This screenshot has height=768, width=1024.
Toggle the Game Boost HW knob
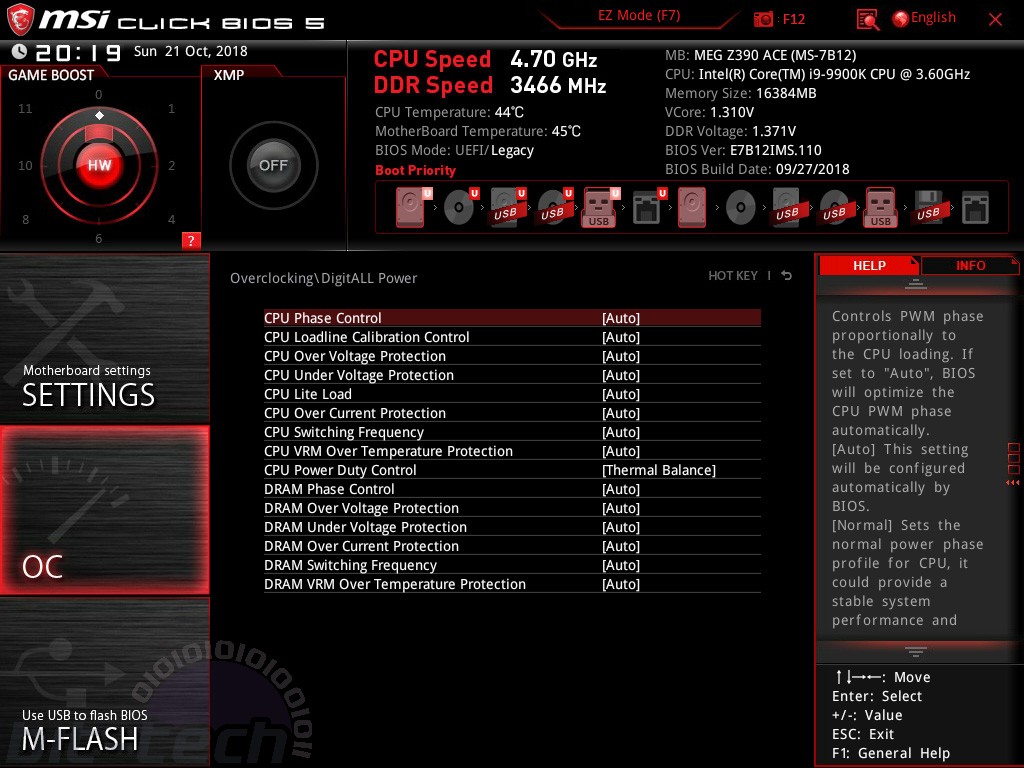[x=99, y=165]
